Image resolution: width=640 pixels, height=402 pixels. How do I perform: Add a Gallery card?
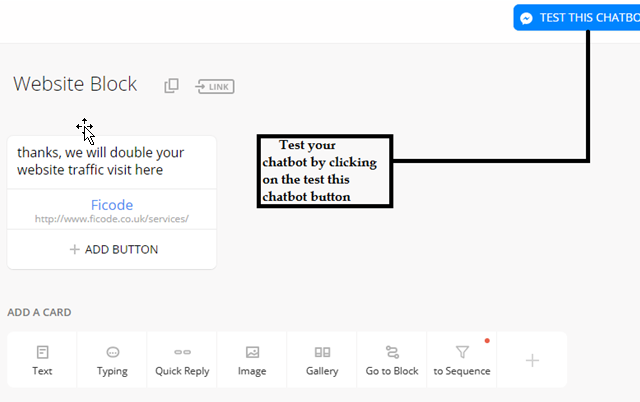(x=322, y=360)
